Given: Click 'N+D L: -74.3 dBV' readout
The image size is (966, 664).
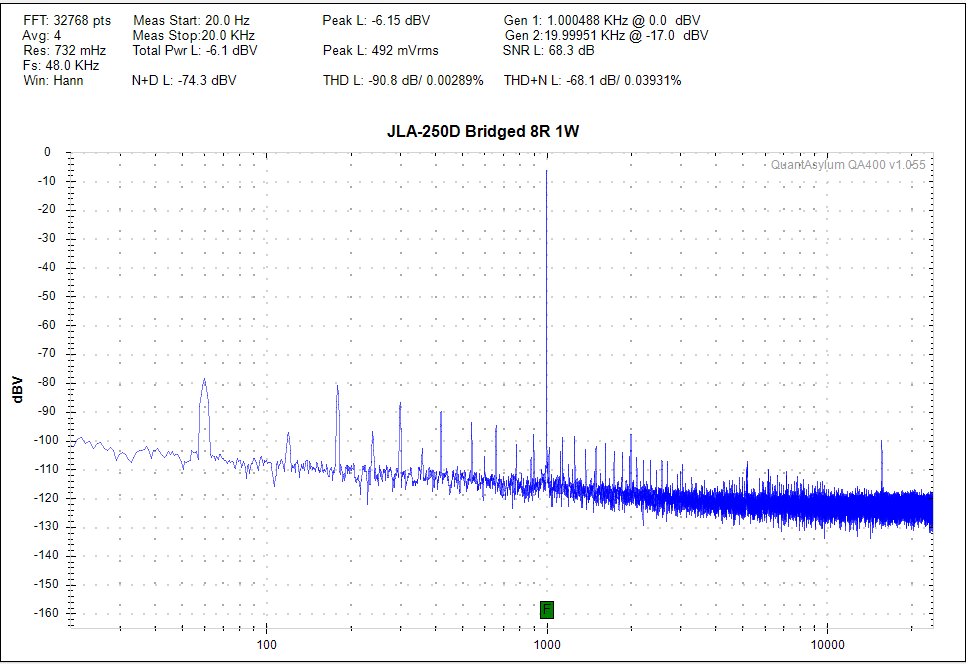Looking at the screenshot, I should (x=184, y=80).
